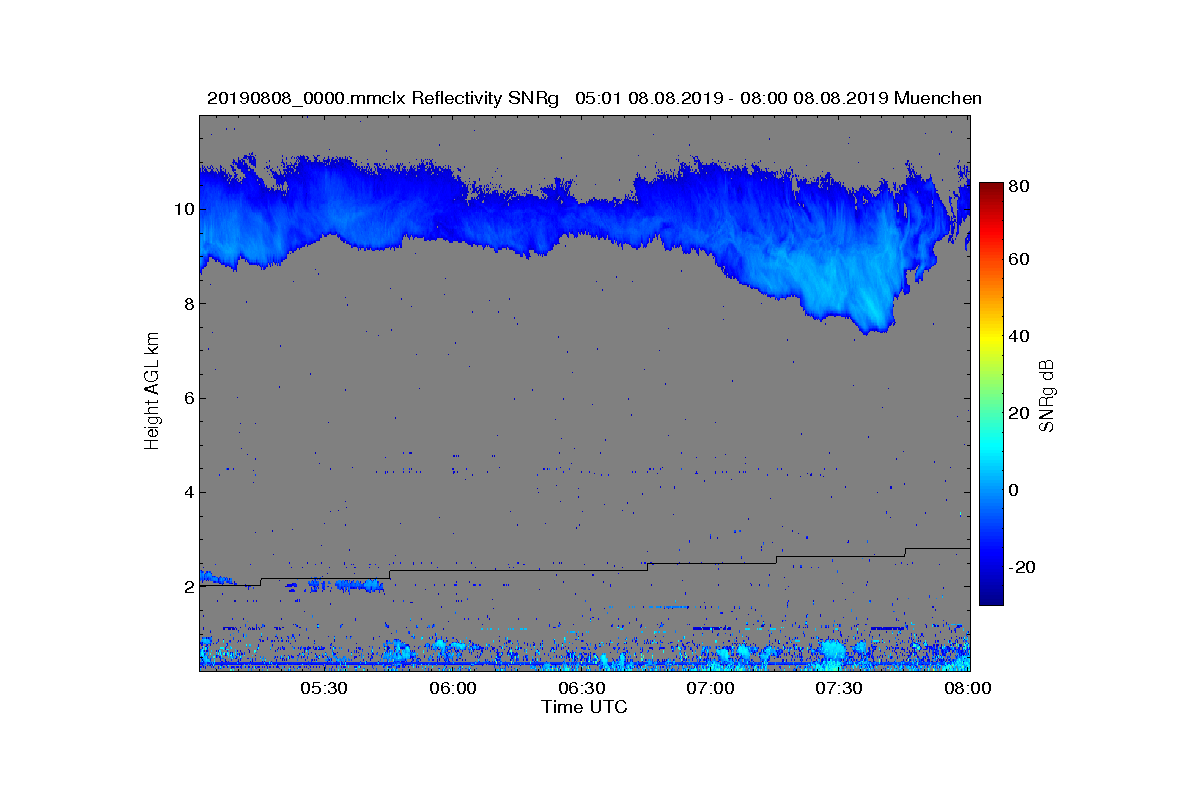
Task: Click the 2 km height tick label
Action: pos(186,587)
